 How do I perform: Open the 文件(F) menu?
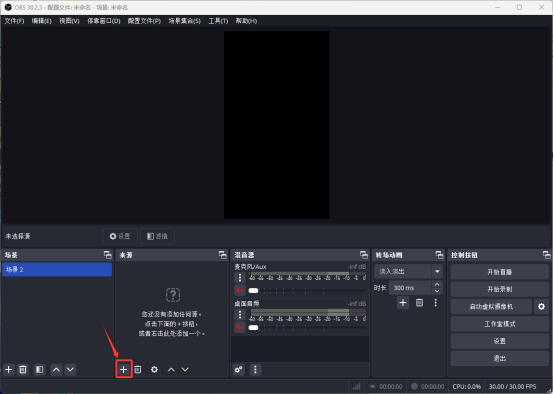14,21
